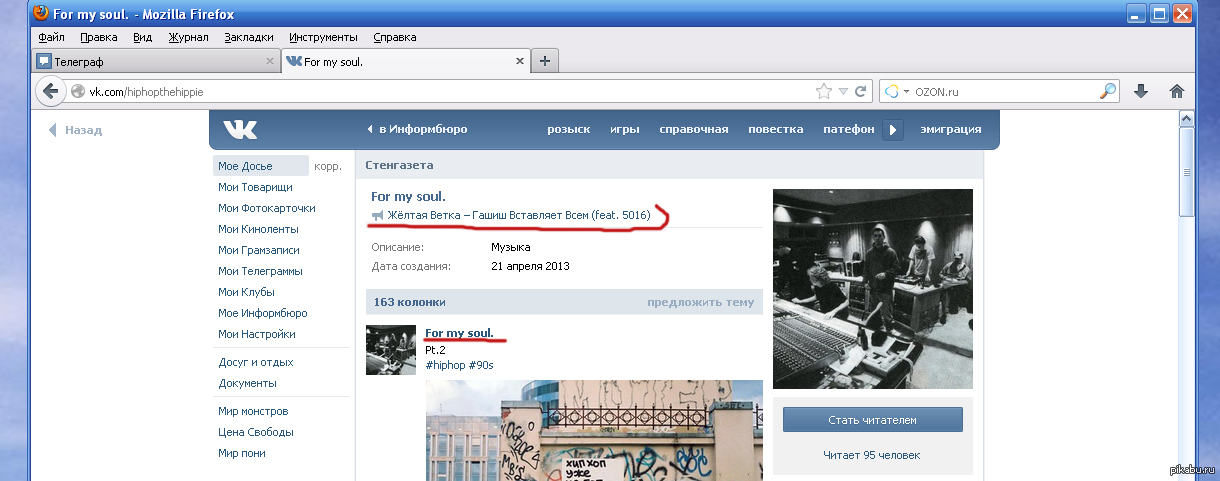Screen dimensions: 1220x481
Task: Go to Firefox home page icon
Action: click(1177, 91)
